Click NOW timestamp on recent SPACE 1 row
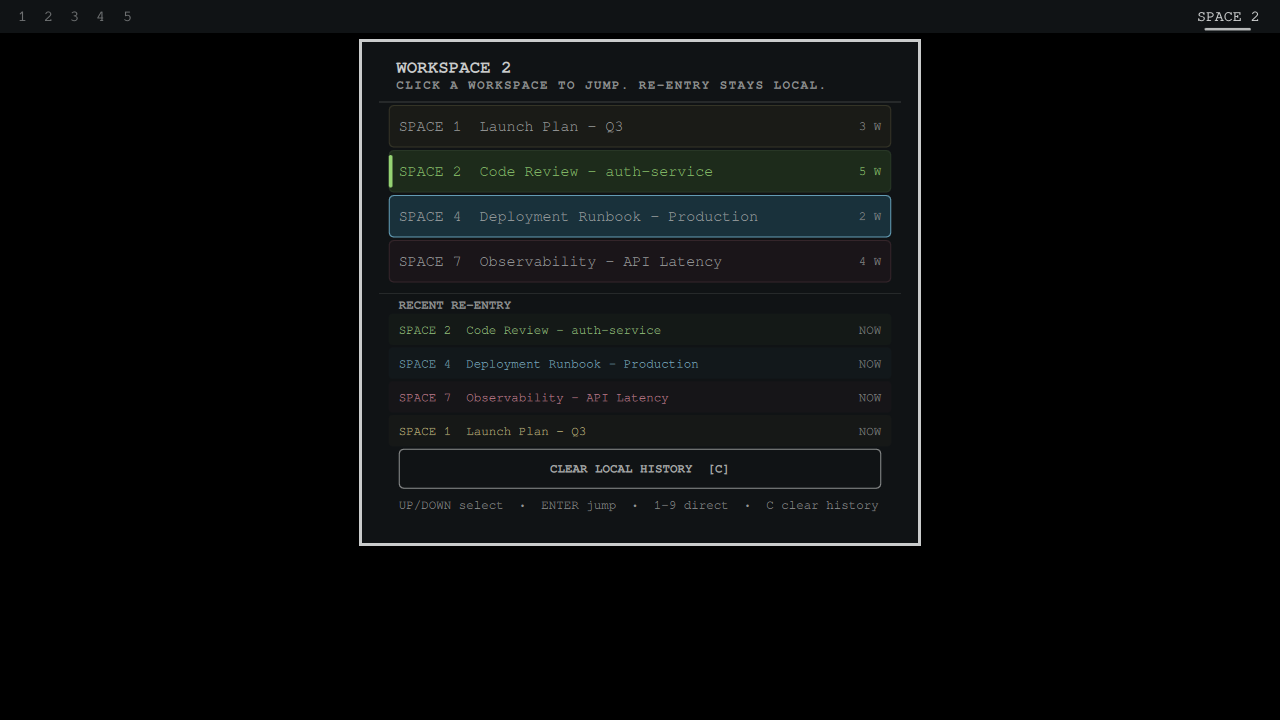The height and width of the screenshot is (720, 1280). tap(870, 432)
